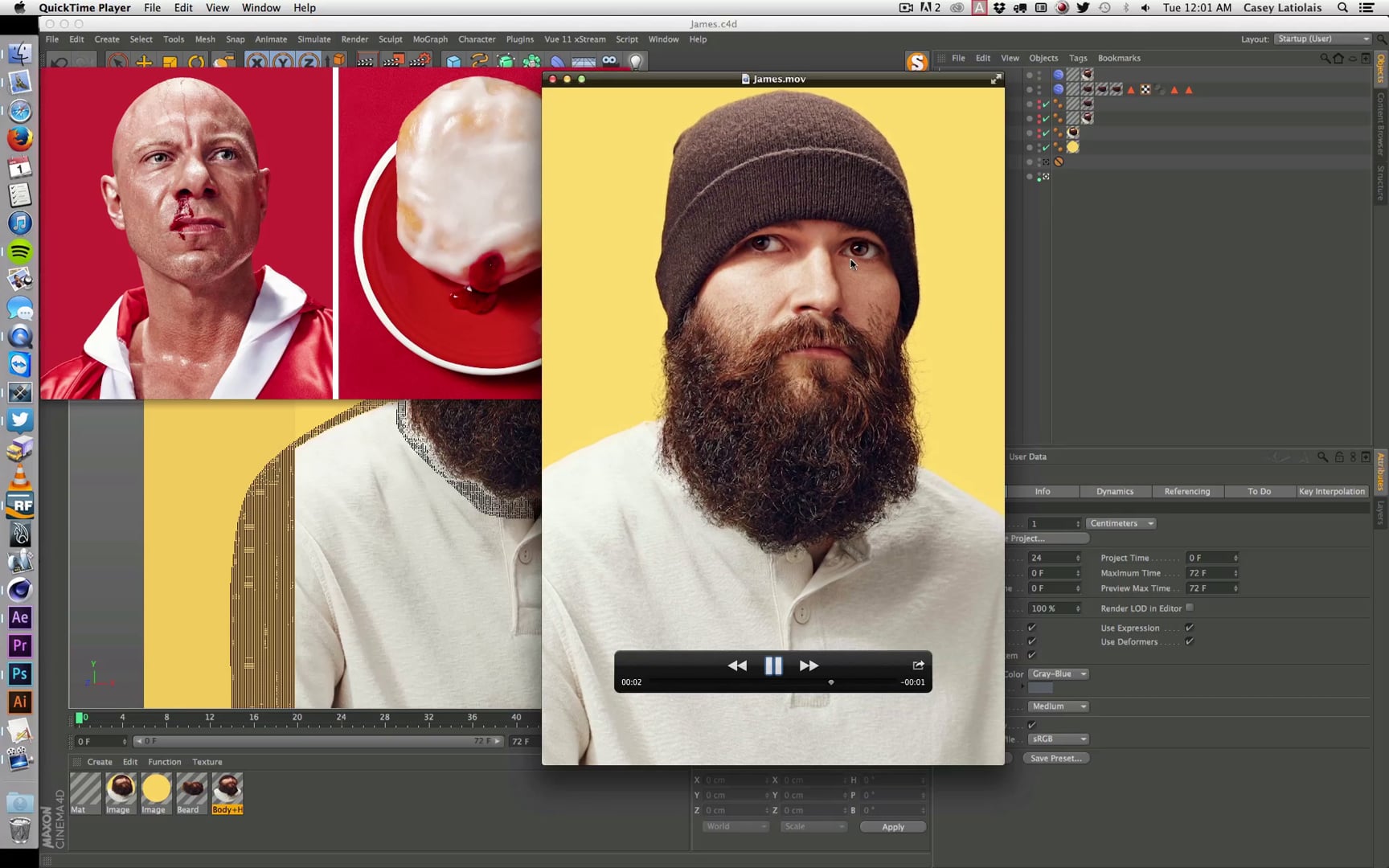Switch to the Key Interpolation tab
This screenshot has height=868, width=1389.
[x=1332, y=491]
